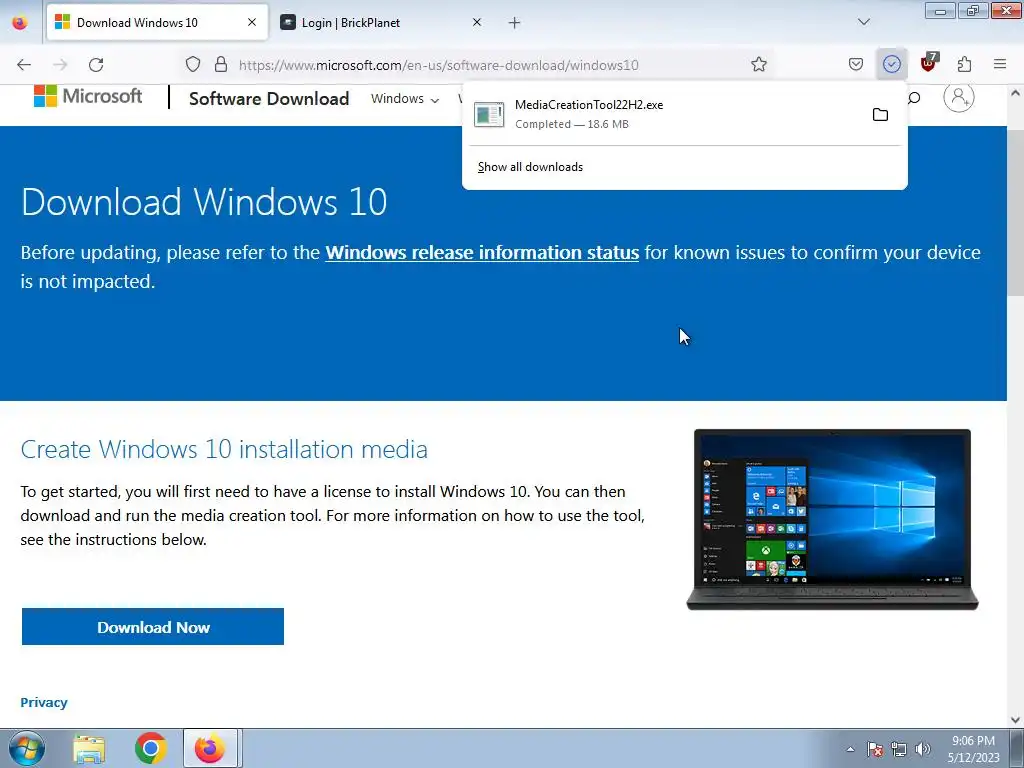The width and height of the screenshot is (1024, 768).
Task: Click the Action Center flag tray icon
Action: coord(875,749)
